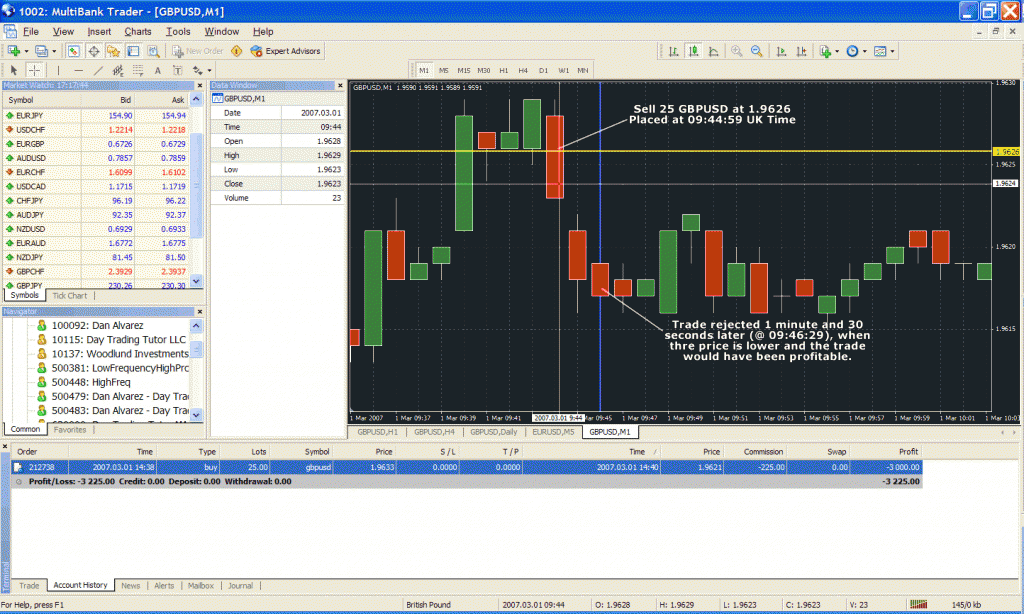
Task: Open the Strategy Tester magnifier icon
Action: 153,51
